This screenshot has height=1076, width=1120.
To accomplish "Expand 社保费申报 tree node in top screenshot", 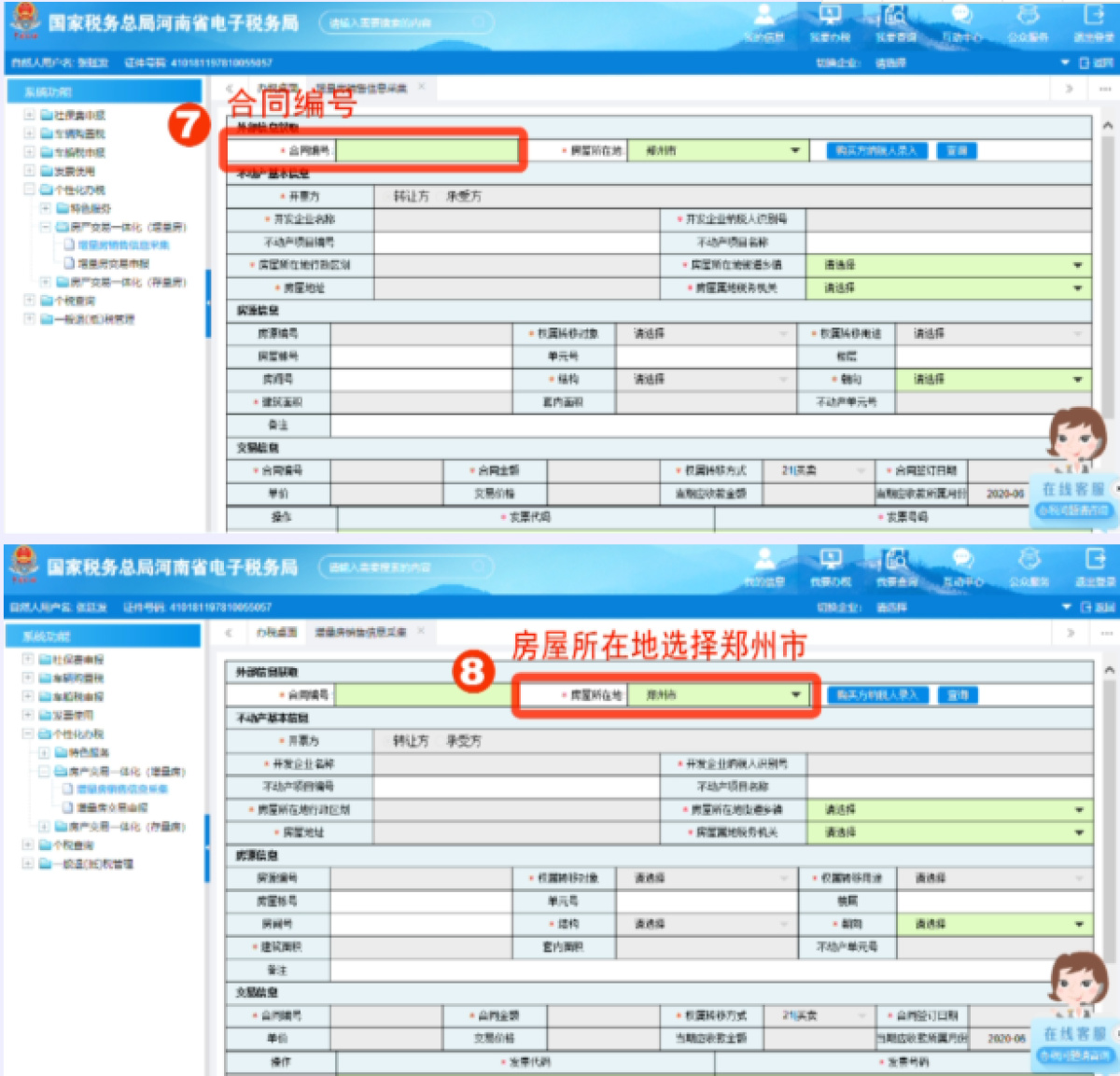I will pos(29,115).
